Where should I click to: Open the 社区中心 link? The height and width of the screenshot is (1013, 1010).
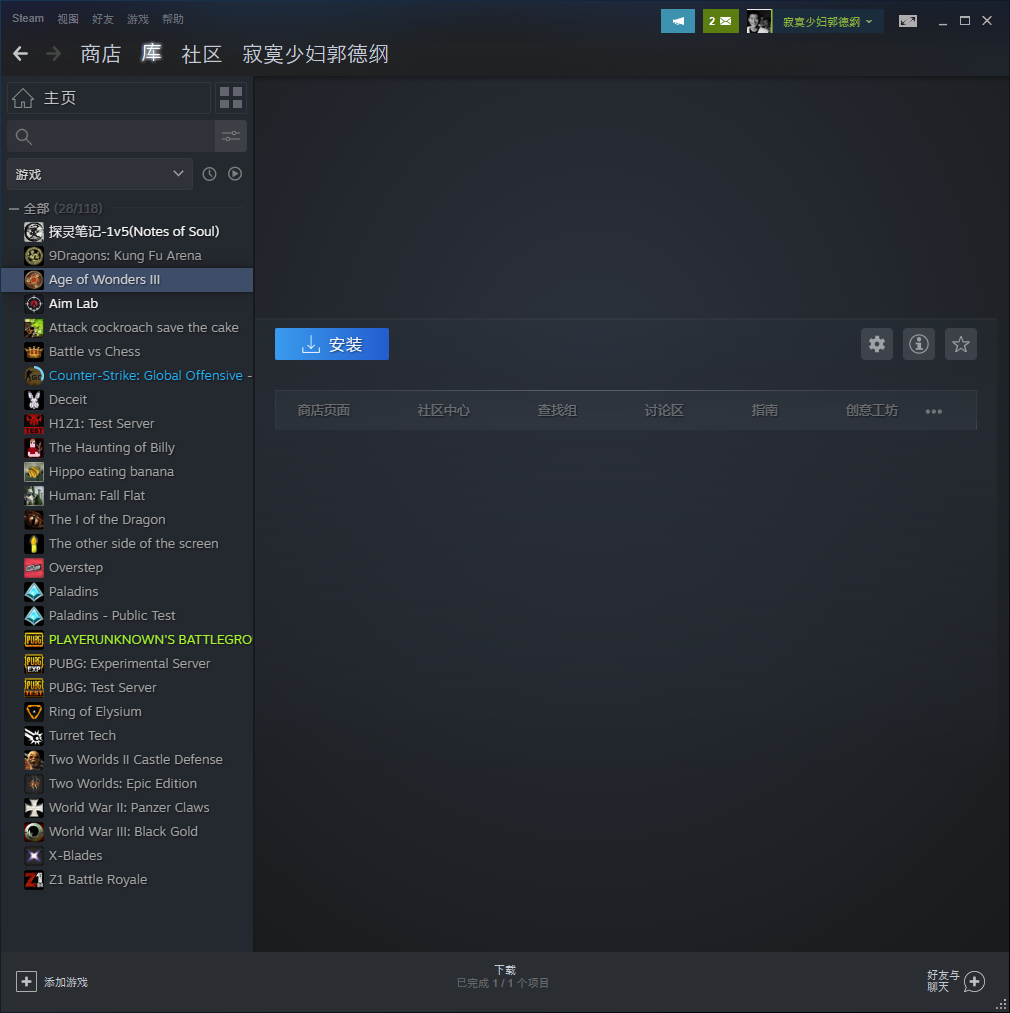coord(443,410)
